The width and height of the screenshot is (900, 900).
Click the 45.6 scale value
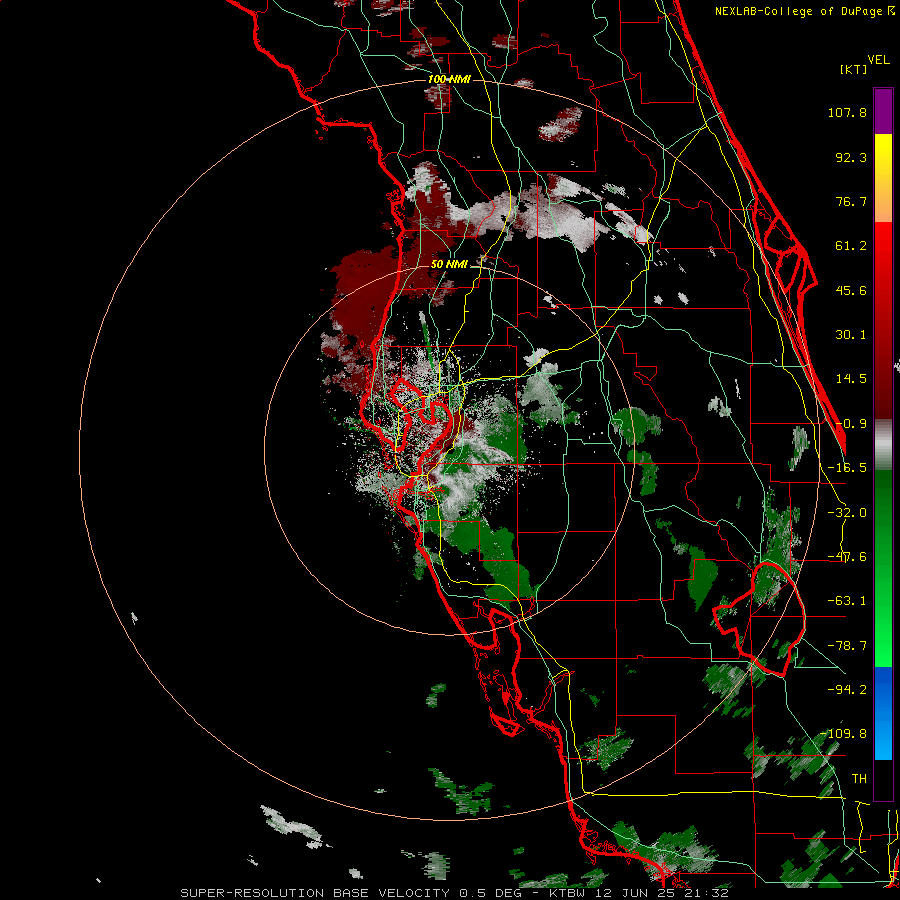pyautogui.click(x=851, y=290)
